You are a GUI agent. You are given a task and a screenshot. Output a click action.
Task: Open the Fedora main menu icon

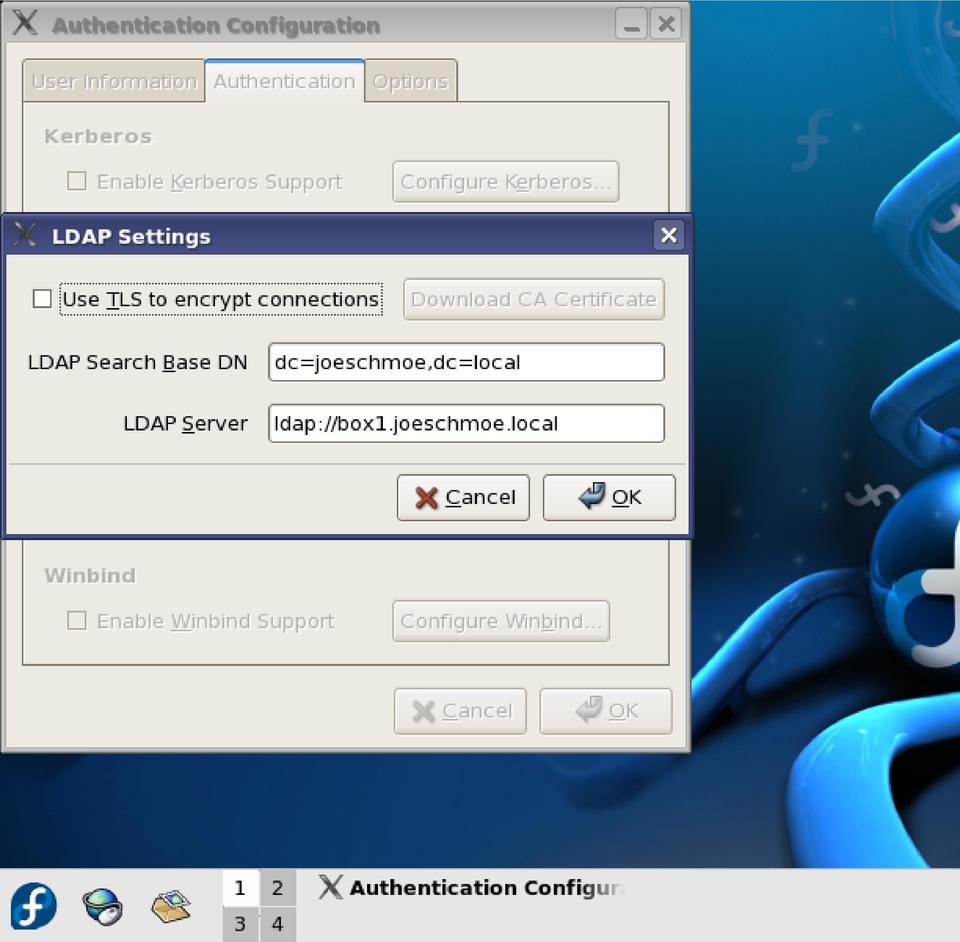click(33, 906)
